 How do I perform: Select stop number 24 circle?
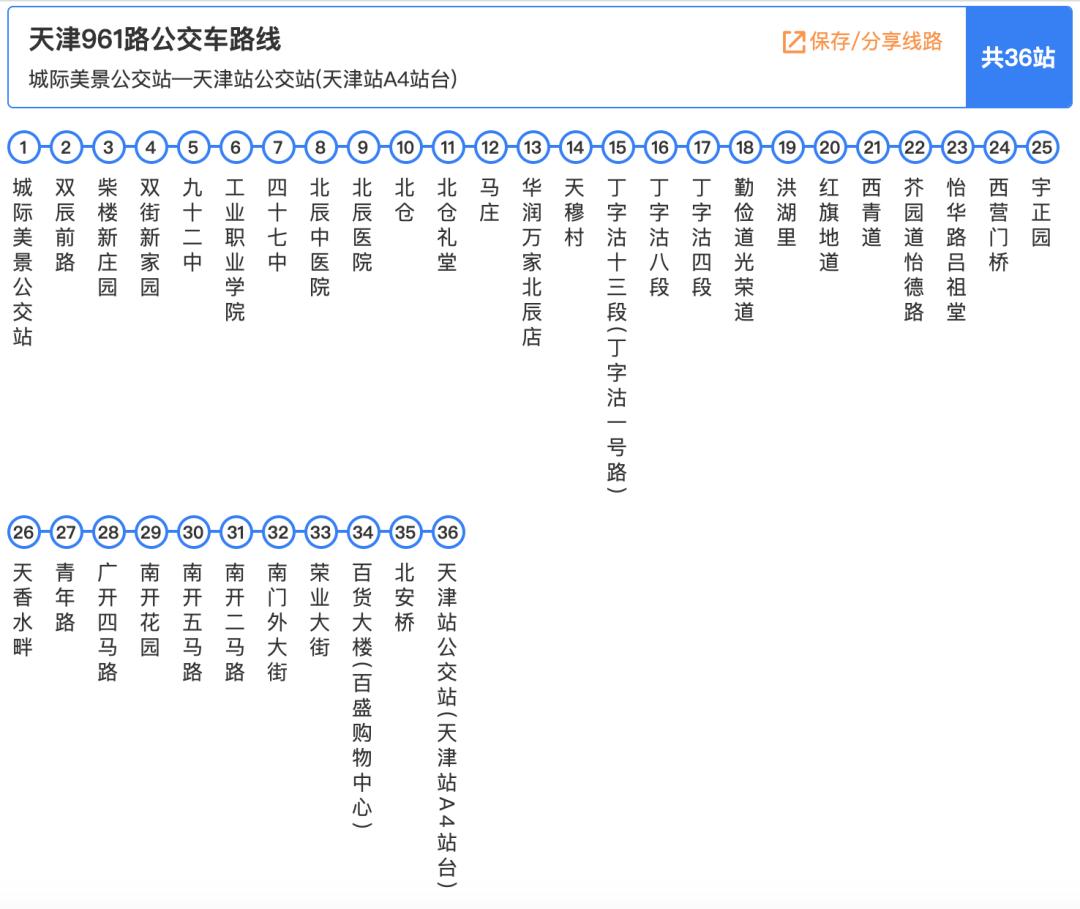[999, 147]
